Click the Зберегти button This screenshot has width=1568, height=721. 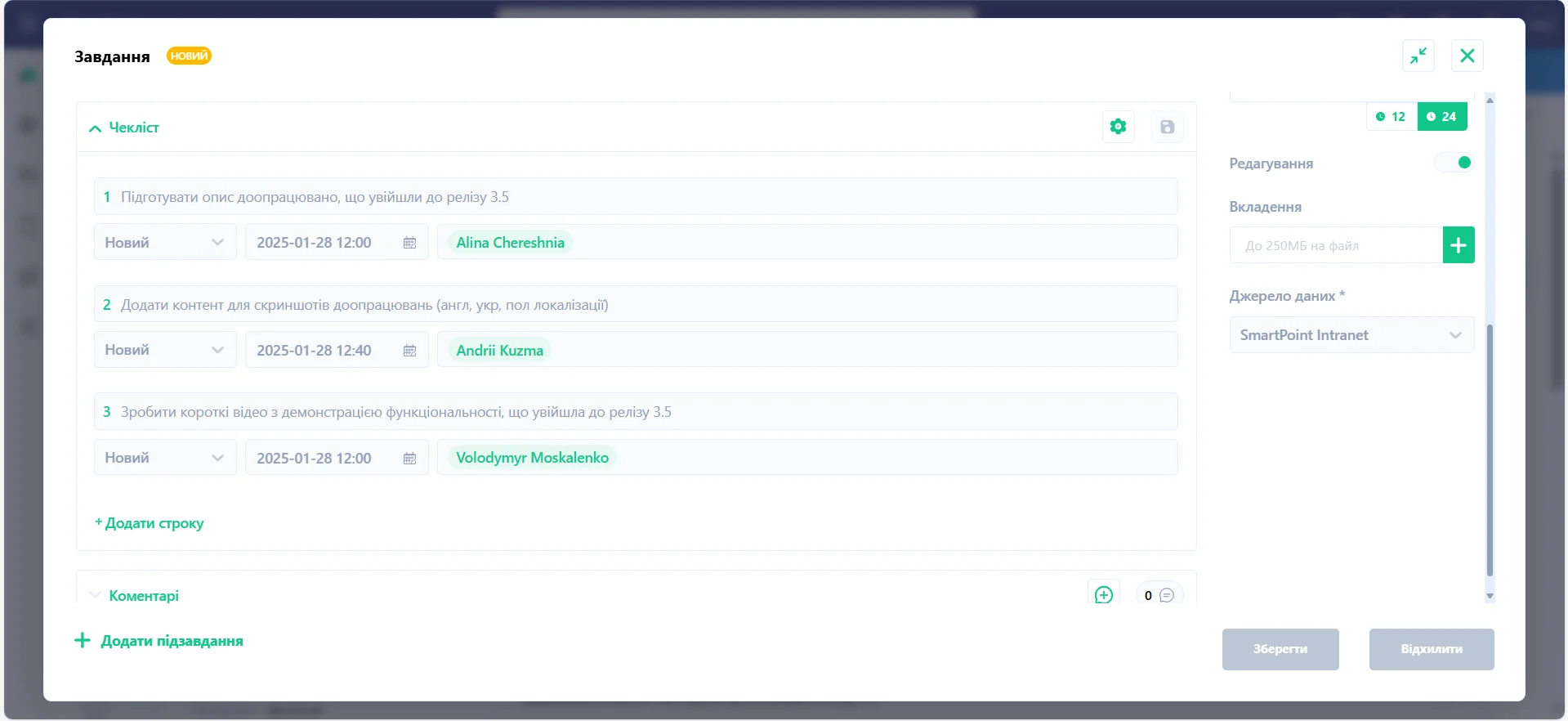click(1280, 649)
